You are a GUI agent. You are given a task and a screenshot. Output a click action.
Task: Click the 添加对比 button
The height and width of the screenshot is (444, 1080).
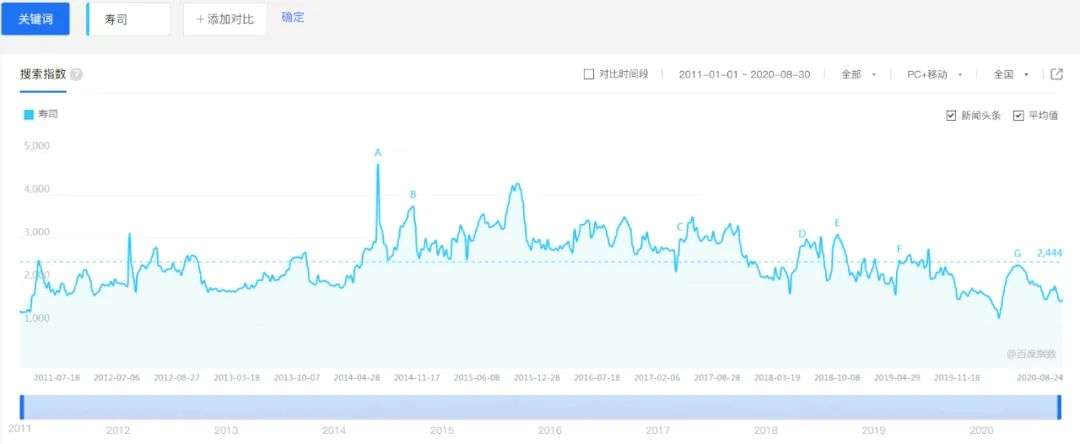coord(225,19)
